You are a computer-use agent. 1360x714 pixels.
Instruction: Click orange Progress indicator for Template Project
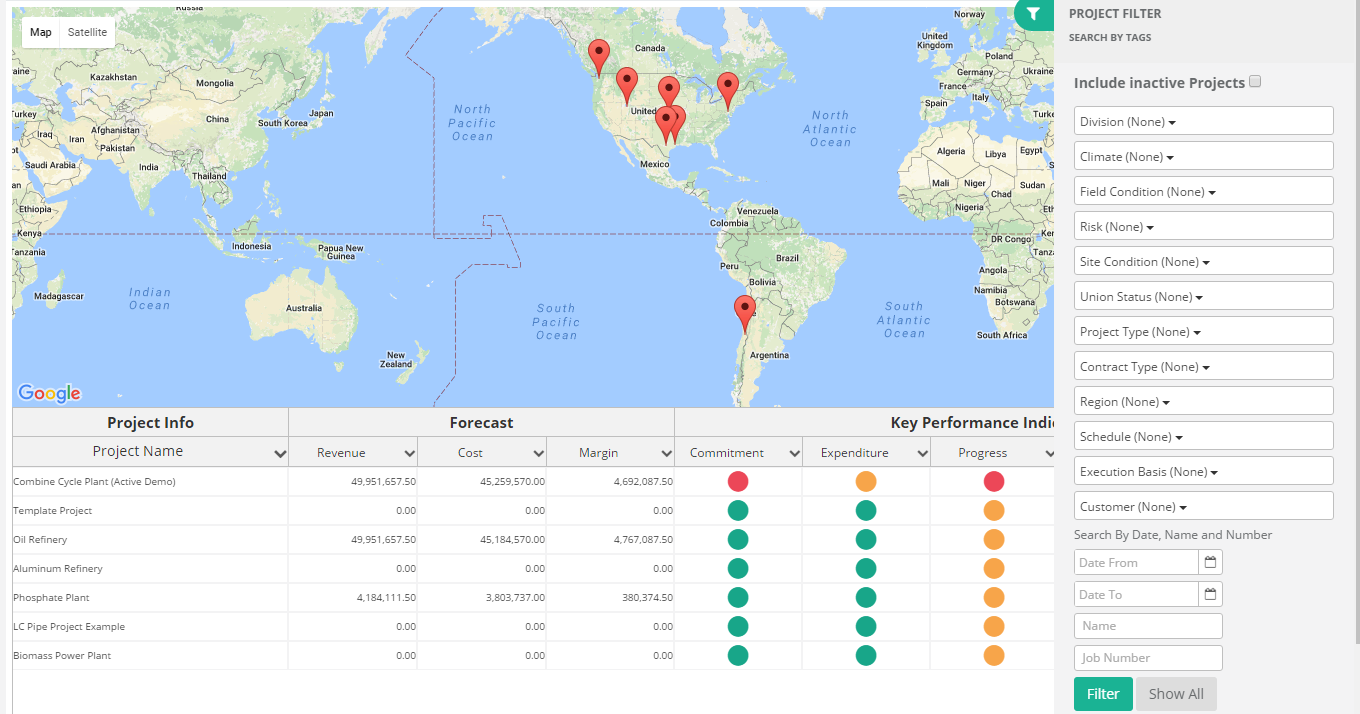pos(993,510)
